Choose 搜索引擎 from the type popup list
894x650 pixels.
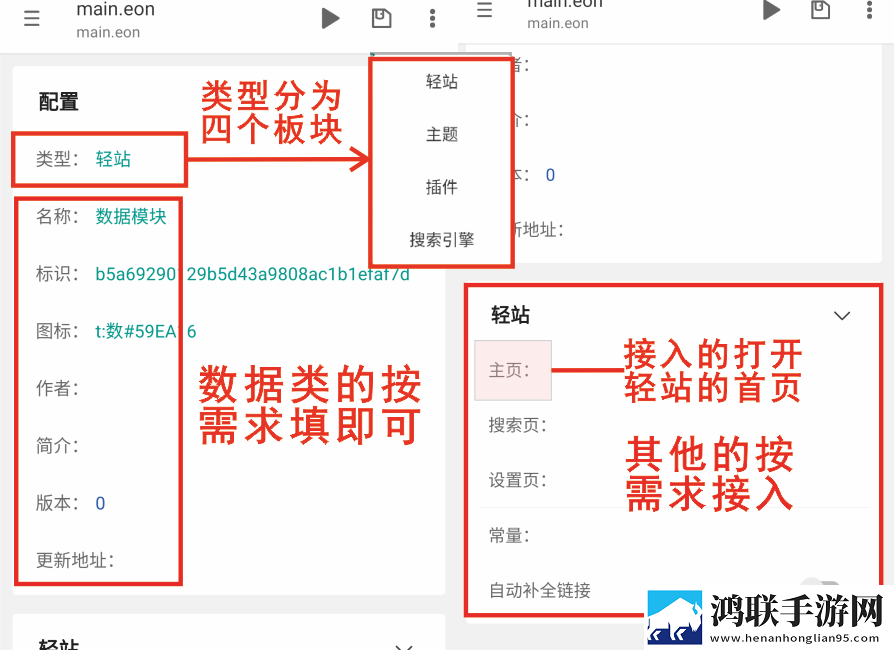coord(442,239)
